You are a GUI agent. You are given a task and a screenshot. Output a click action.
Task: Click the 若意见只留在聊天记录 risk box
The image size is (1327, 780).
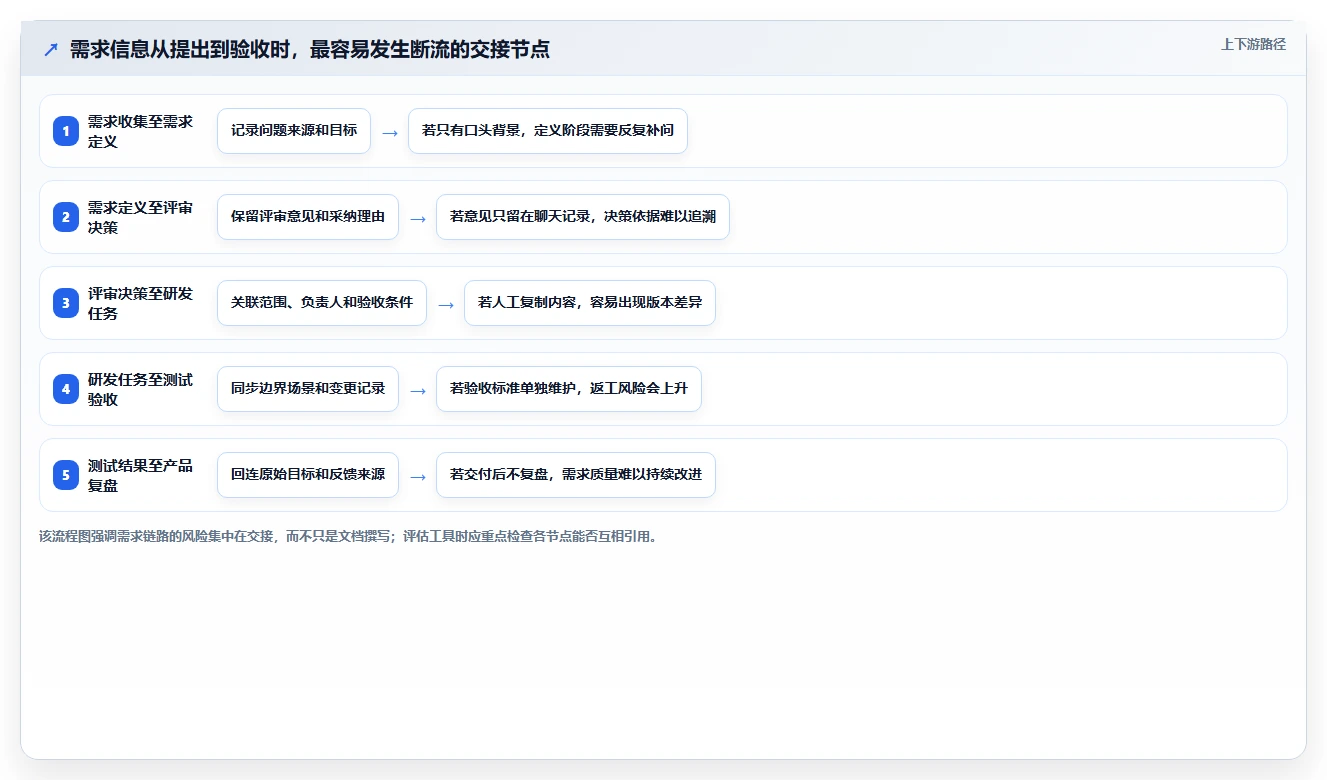pyautogui.click(x=583, y=217)
